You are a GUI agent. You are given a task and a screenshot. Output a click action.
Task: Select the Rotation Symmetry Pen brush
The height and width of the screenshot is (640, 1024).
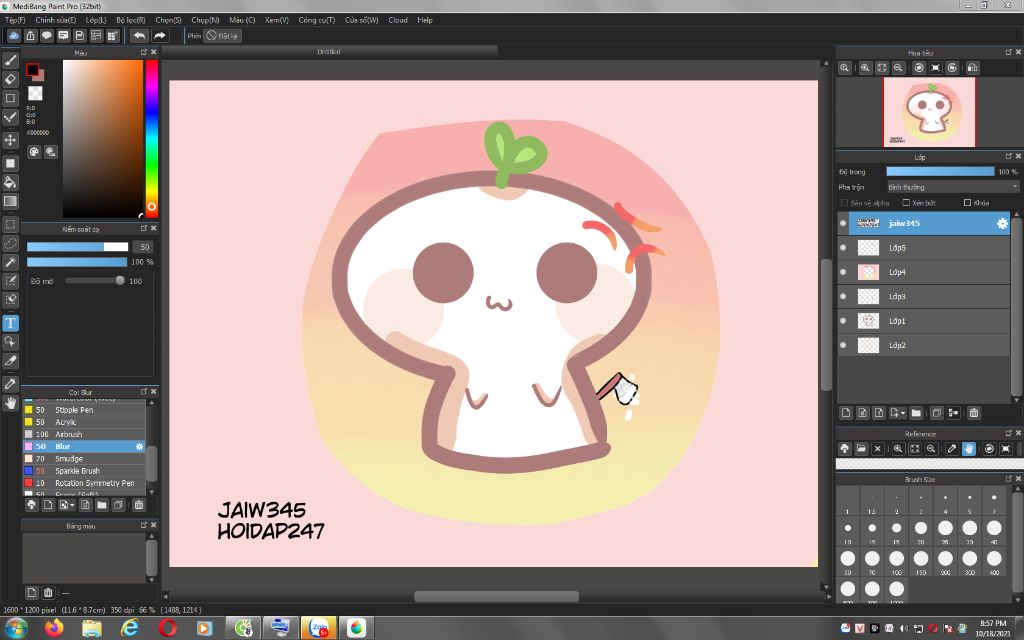84,483
